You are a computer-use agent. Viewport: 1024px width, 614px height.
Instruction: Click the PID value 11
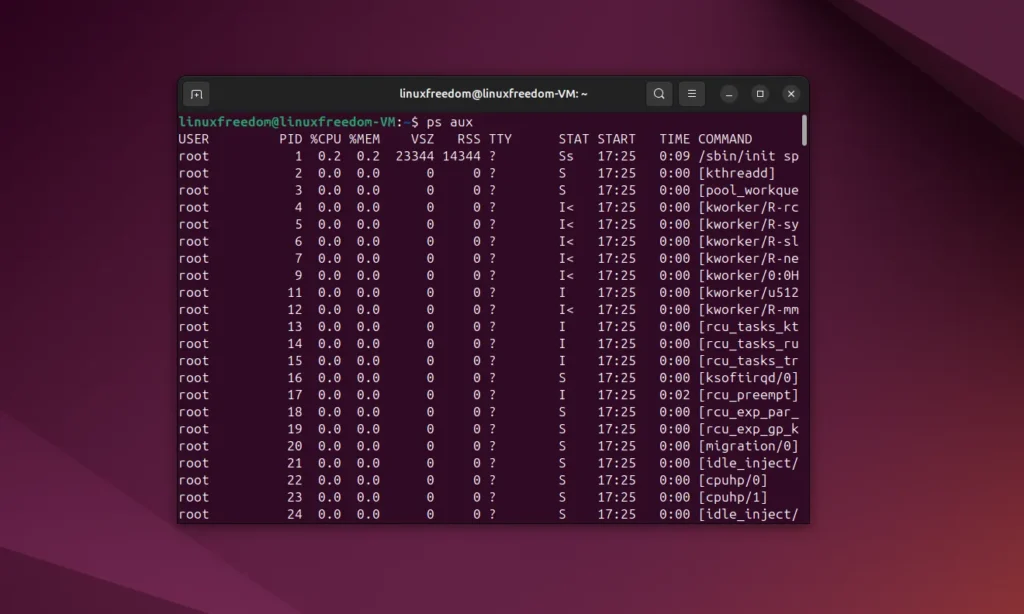[295, 293]
